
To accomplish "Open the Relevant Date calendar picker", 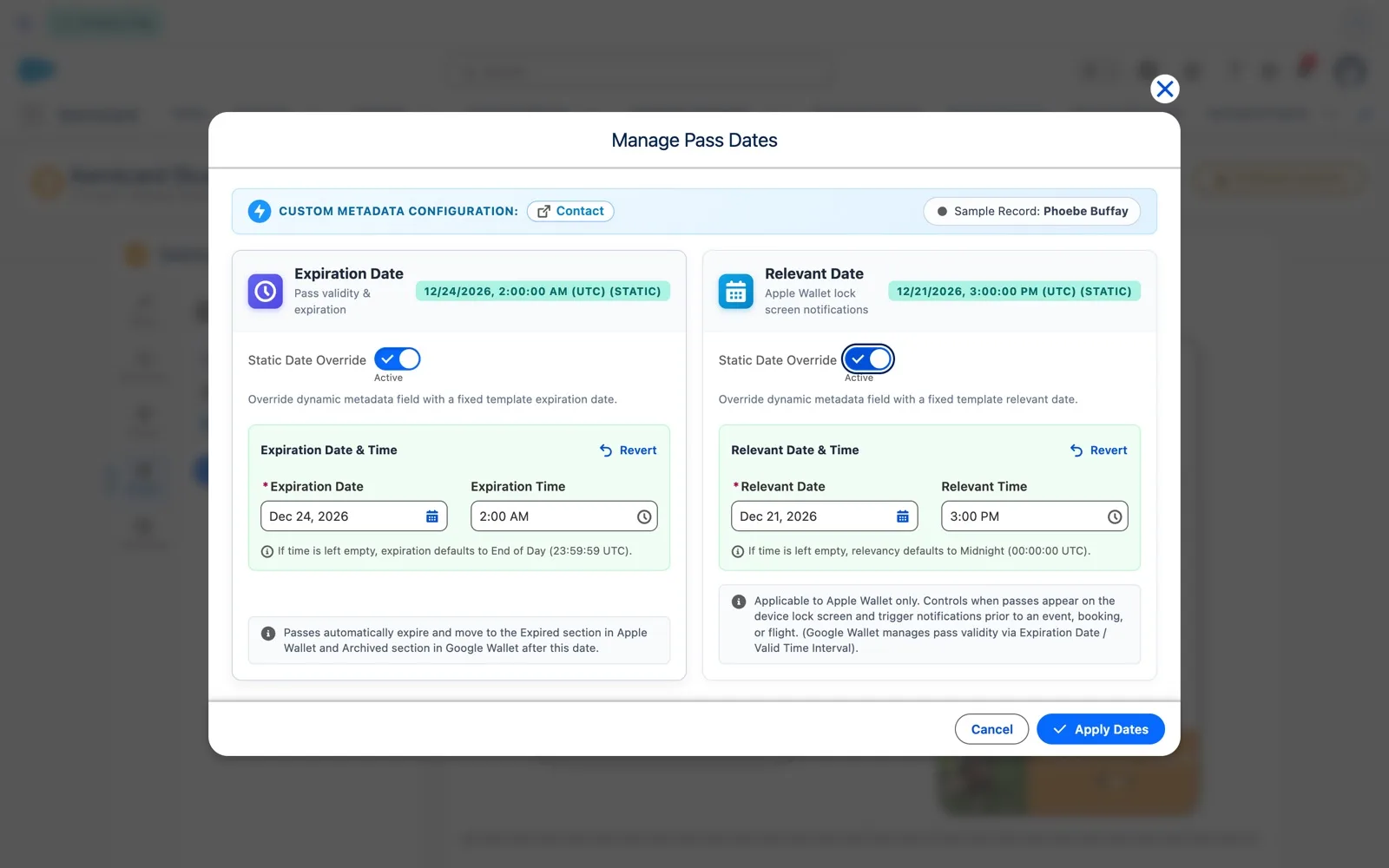I will (903, 516).
